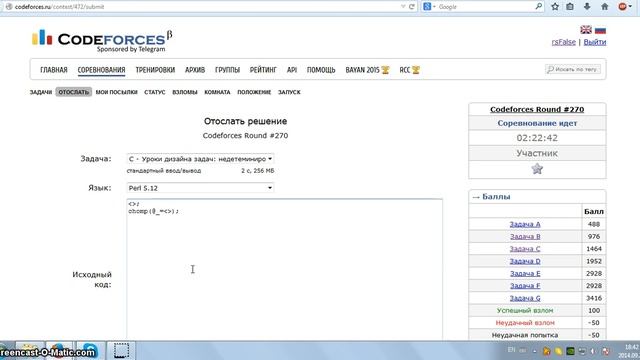Open the Задача G link
Viewport: 640px width, 360px height.
tap(525, 298)
